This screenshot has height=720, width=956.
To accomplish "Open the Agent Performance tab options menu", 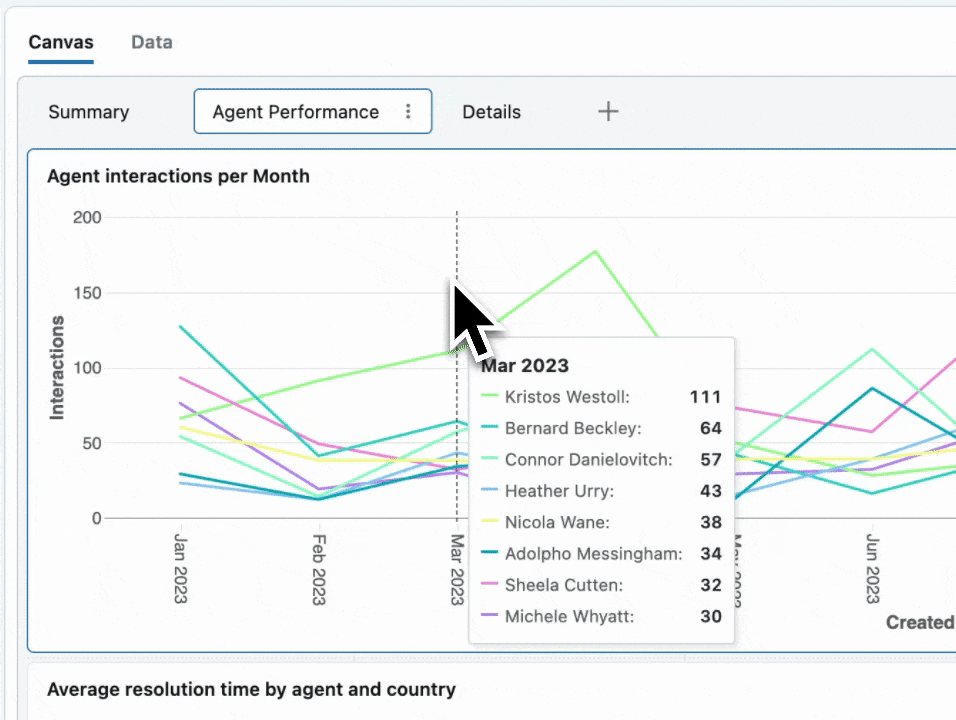I will [408, 112].
